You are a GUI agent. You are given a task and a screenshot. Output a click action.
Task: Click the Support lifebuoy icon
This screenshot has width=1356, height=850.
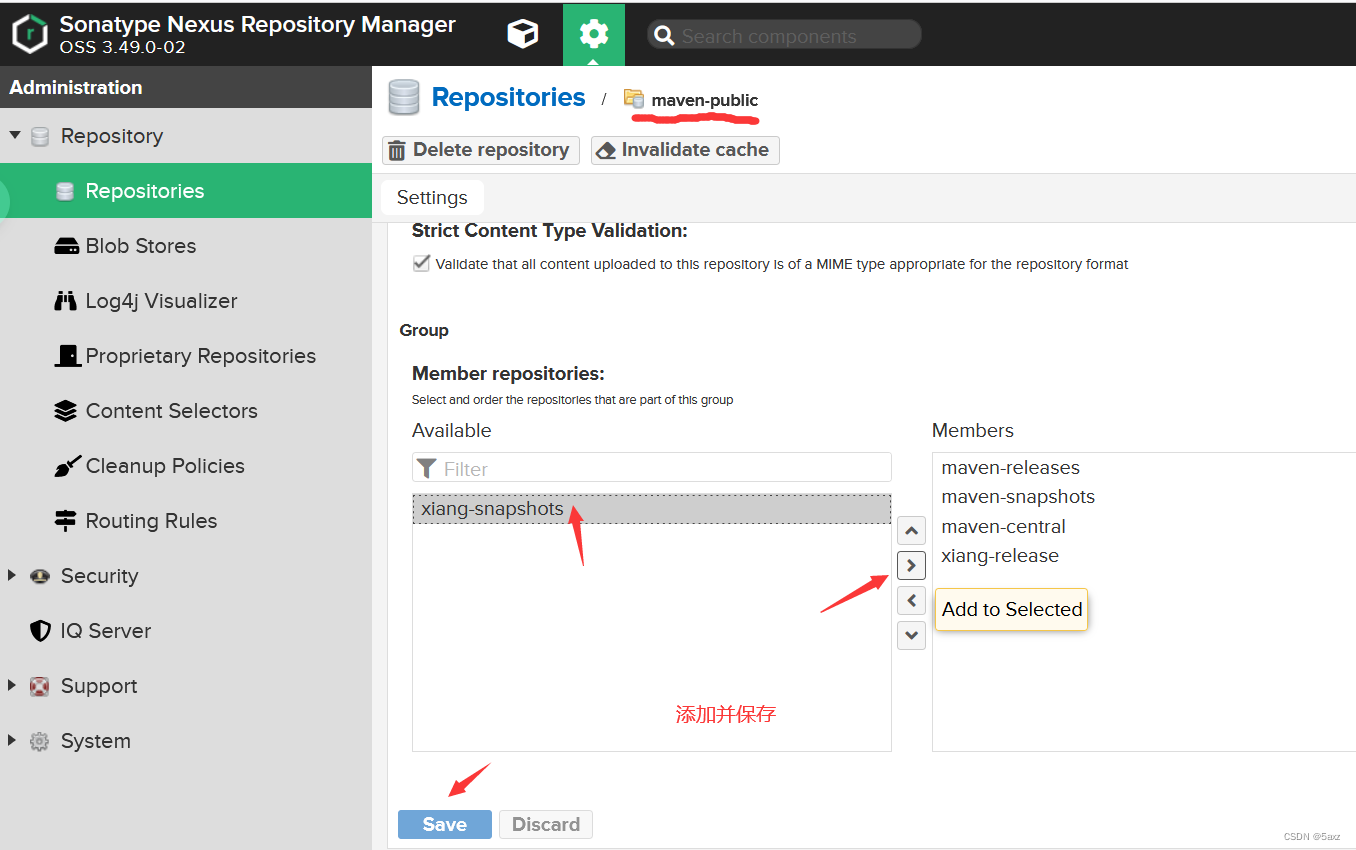40,686
